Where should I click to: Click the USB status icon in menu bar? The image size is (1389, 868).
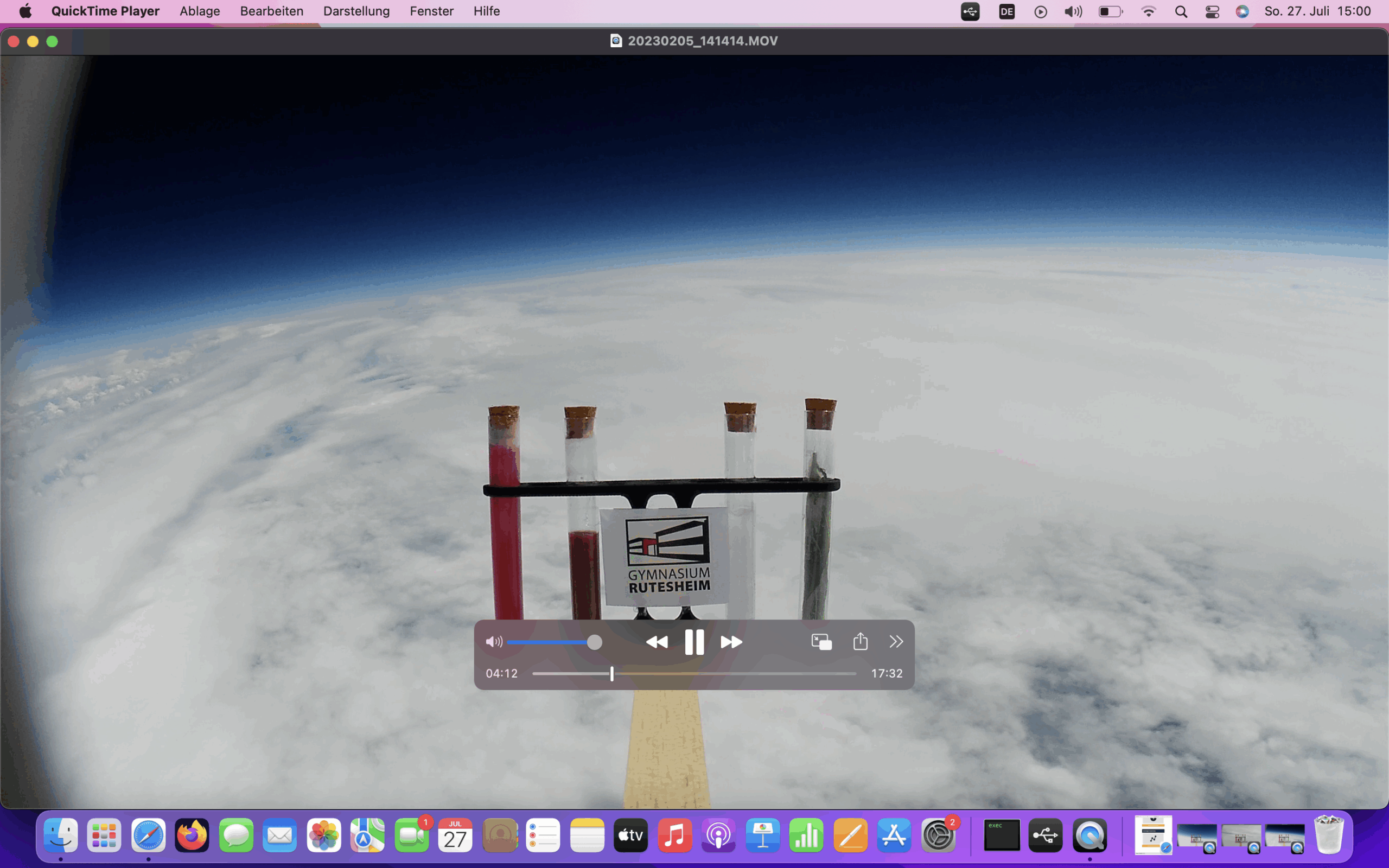970,11
